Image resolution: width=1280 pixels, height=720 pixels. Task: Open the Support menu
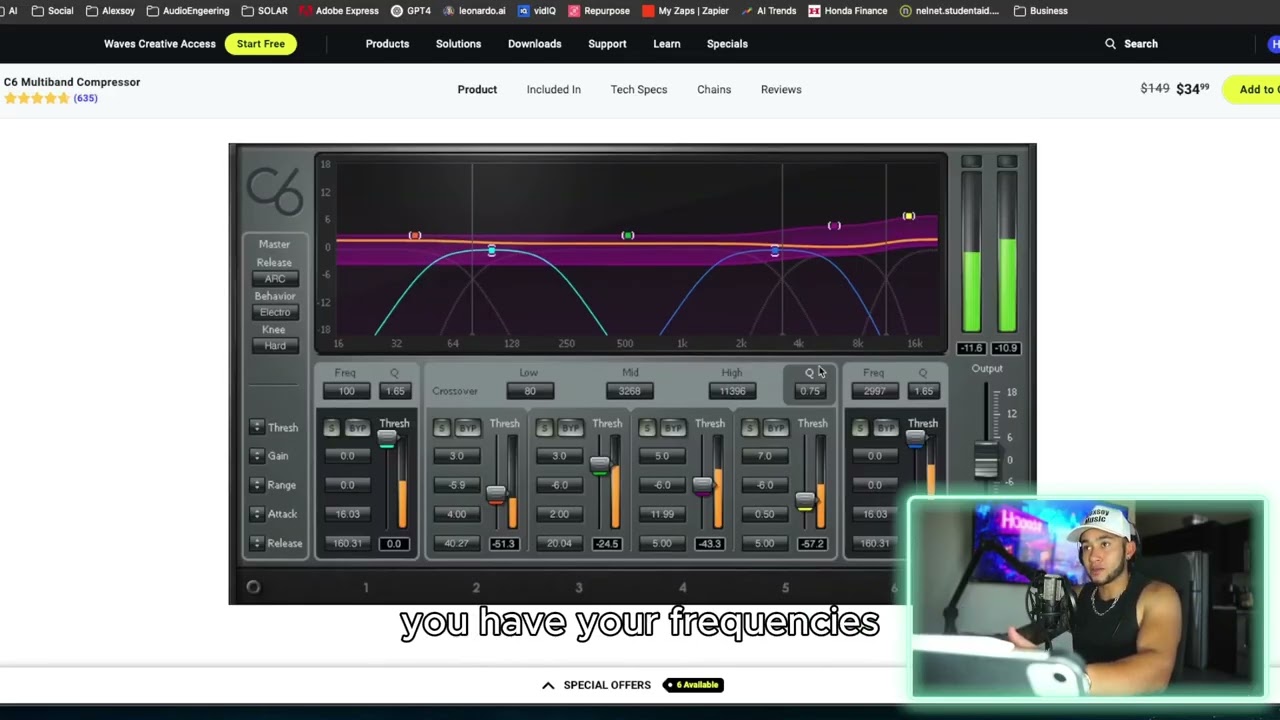607,44
